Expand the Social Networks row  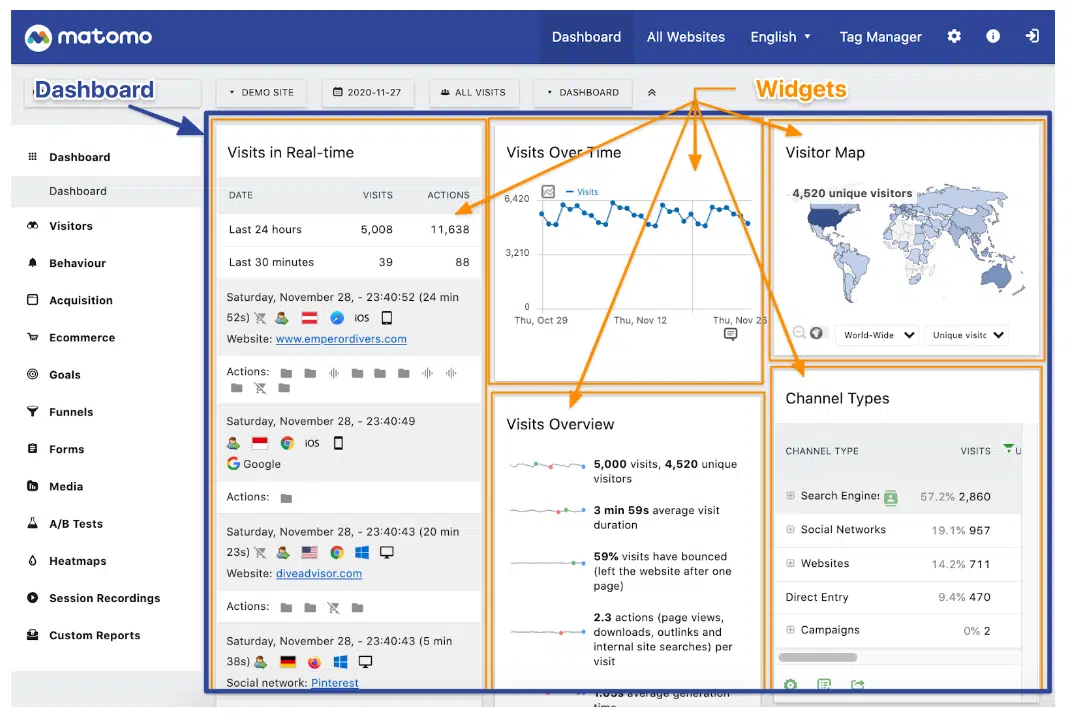pyautogui.click(x=790, y=530)
